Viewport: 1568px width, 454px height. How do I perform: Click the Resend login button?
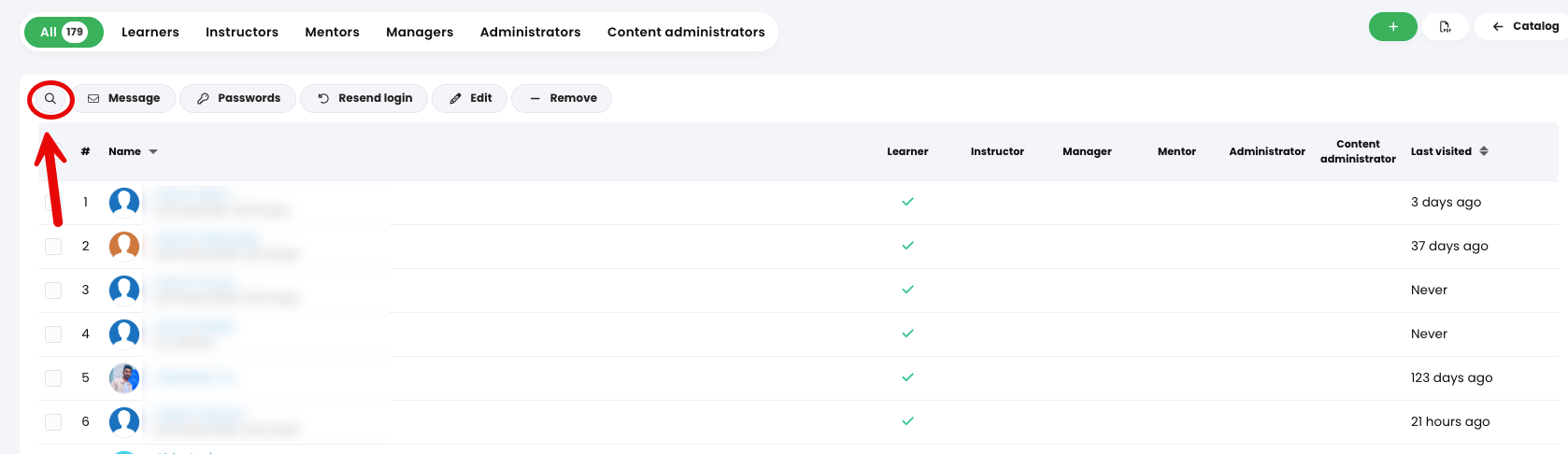click(363, 98)
